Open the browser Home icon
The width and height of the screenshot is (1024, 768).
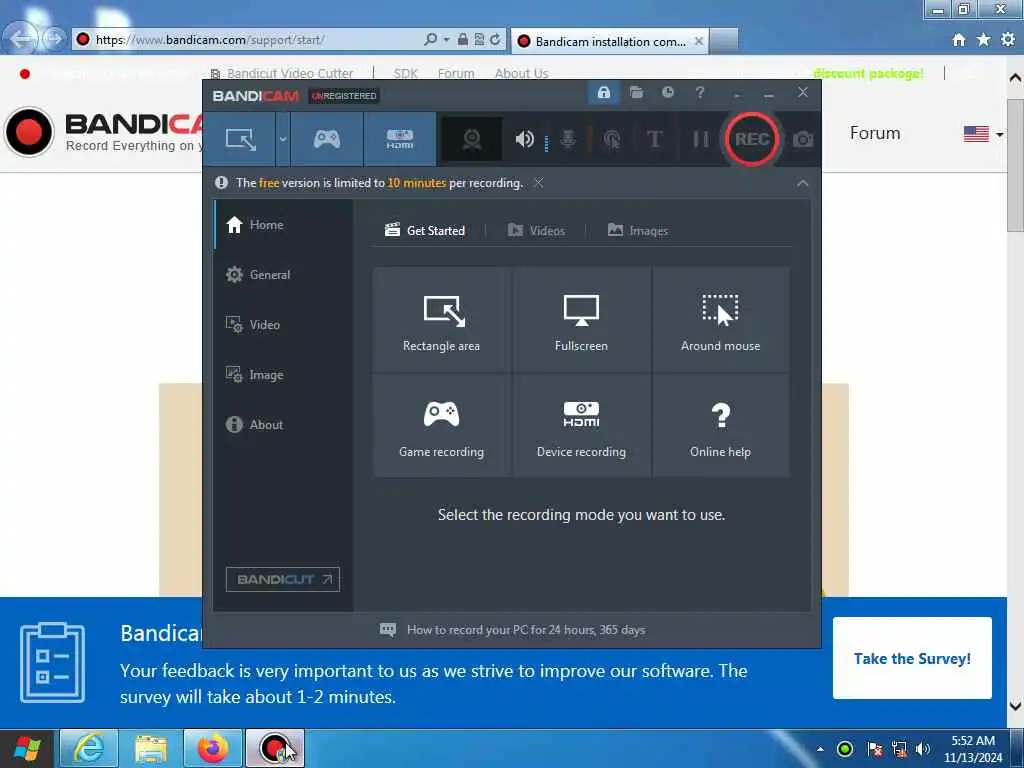tap(958, 40)
